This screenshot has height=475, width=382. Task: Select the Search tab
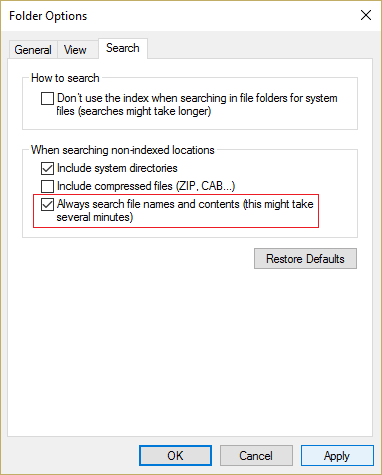(x=123, y=48)
